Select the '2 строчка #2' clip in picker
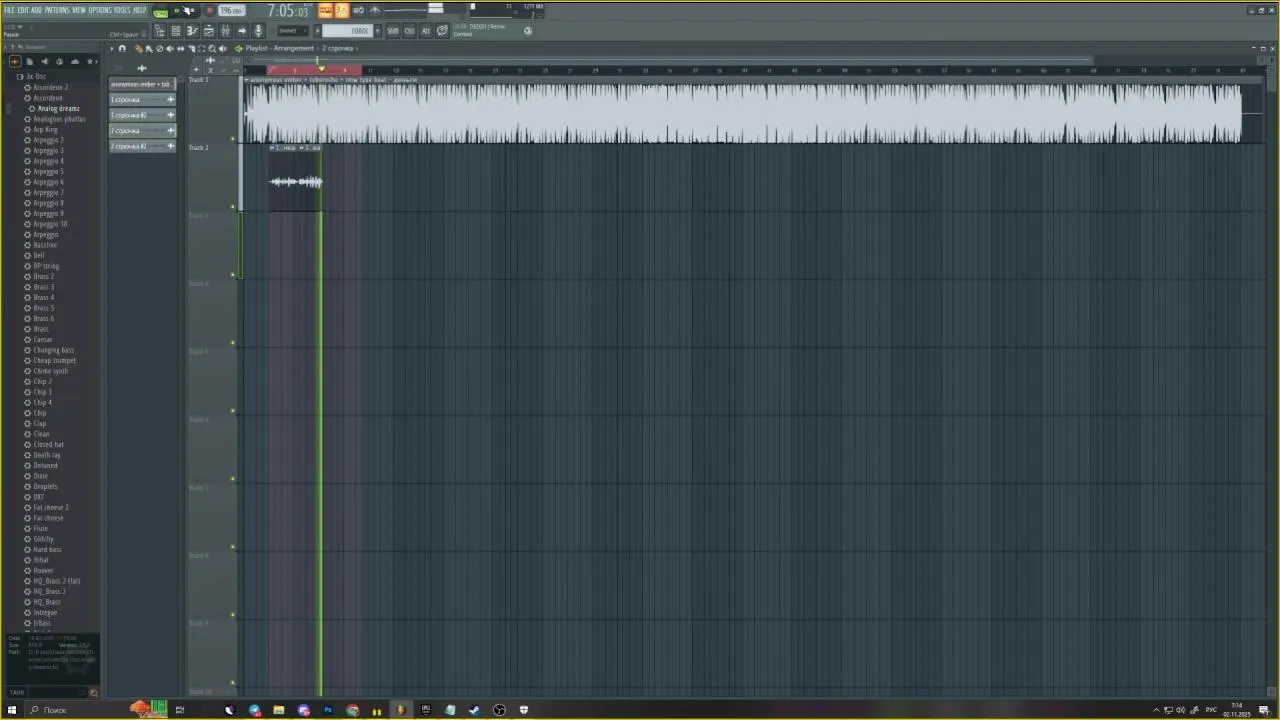Screen dimensions: 1280x720 coord(142,146)
